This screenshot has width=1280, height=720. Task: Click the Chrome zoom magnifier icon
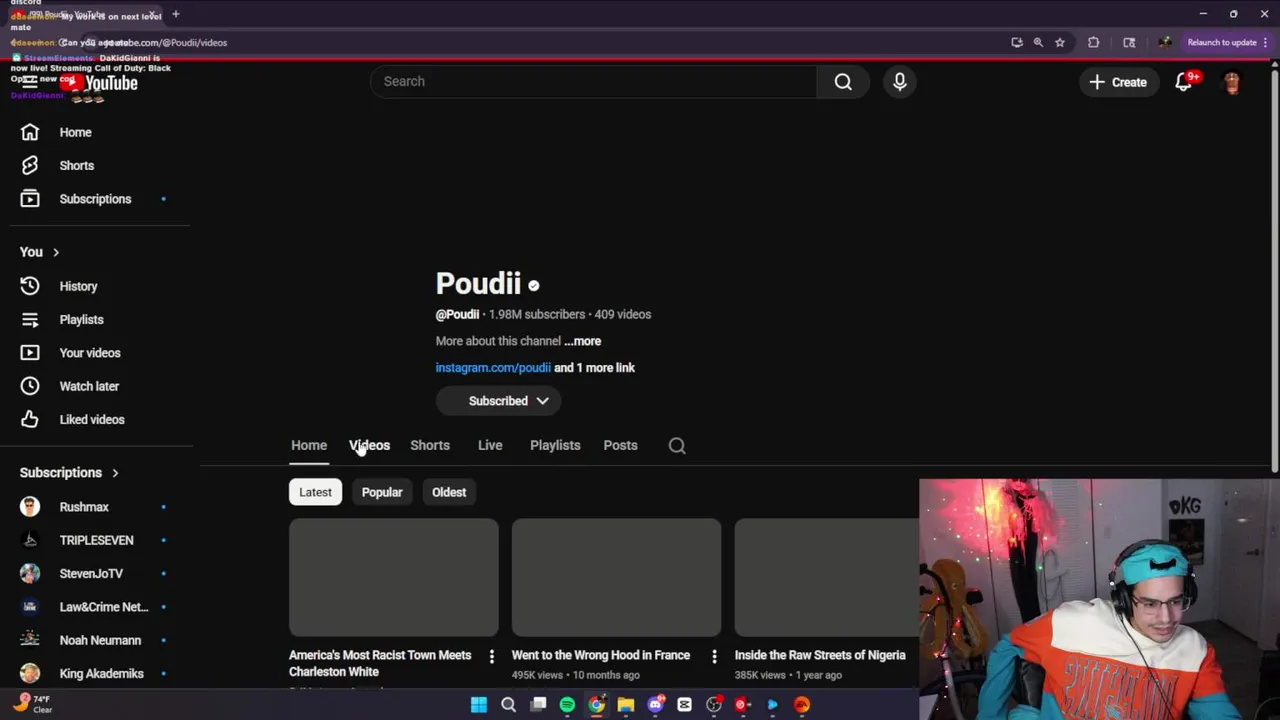point(1038,42)
